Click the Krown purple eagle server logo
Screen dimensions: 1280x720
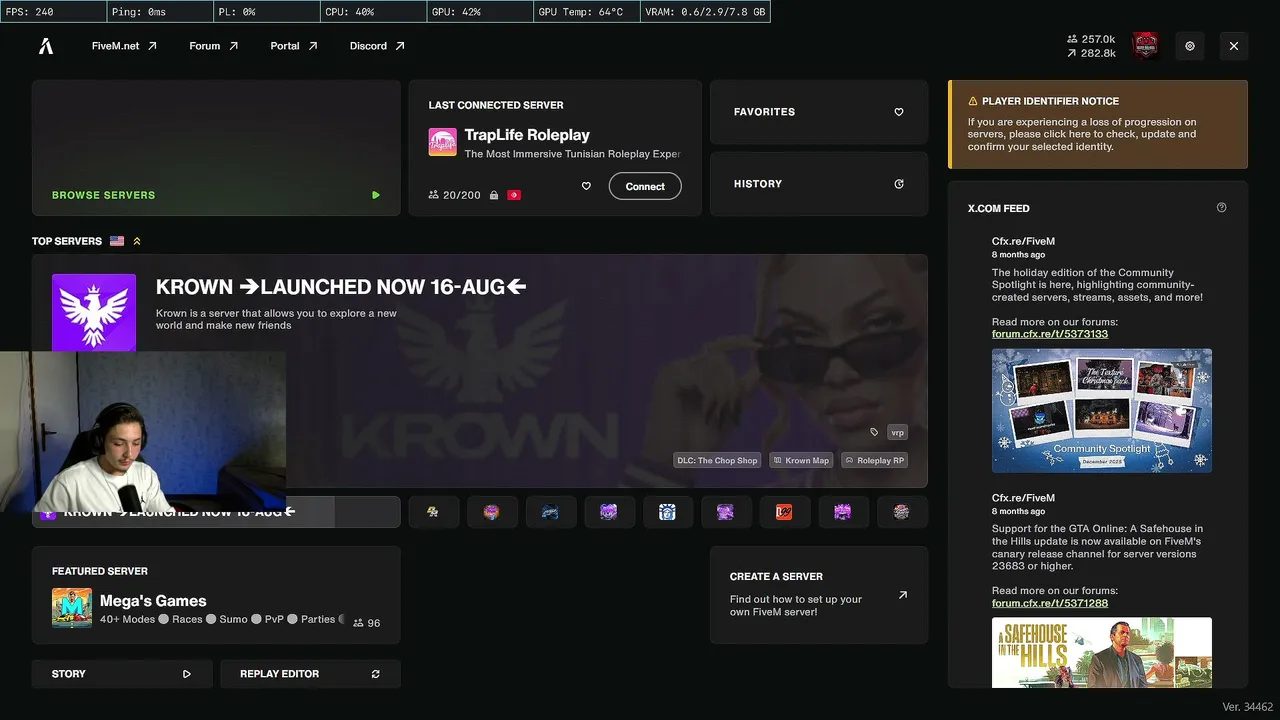coord(94,312)
